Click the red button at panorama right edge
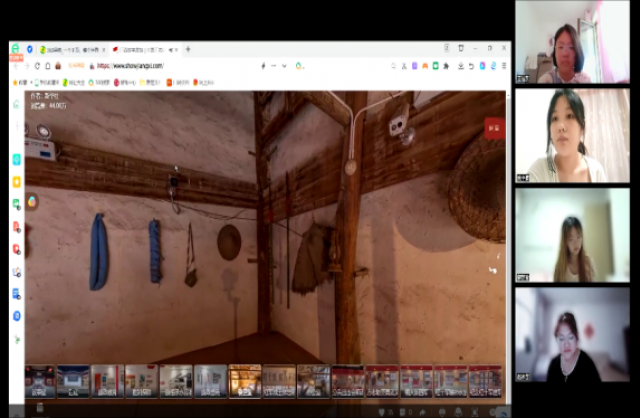Screen dimensions: 640x418 coord(494,128)
